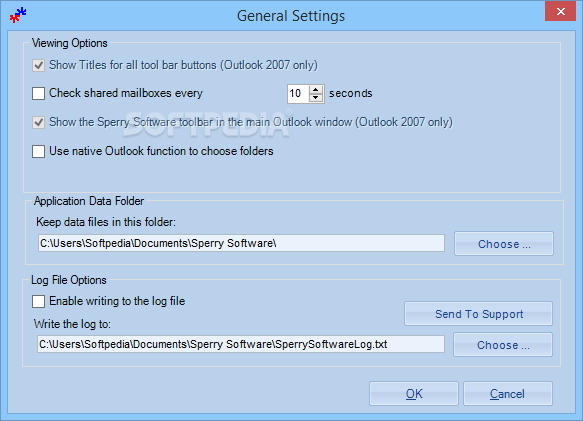The width and height of the screenshot is (583, 421).
Task: Decrease the seconds value with down arrow
Action: tap(316, 97)
